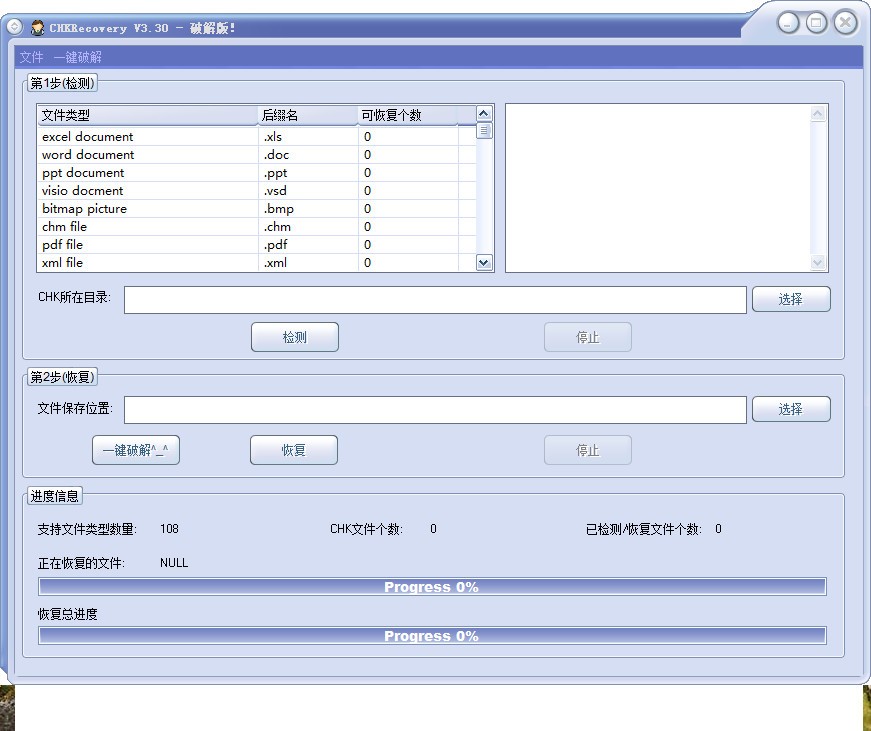Focus the CHK所在目录 path input field
Image resolution: width=871 pixels, height=731 pixels.
point(435,300)
